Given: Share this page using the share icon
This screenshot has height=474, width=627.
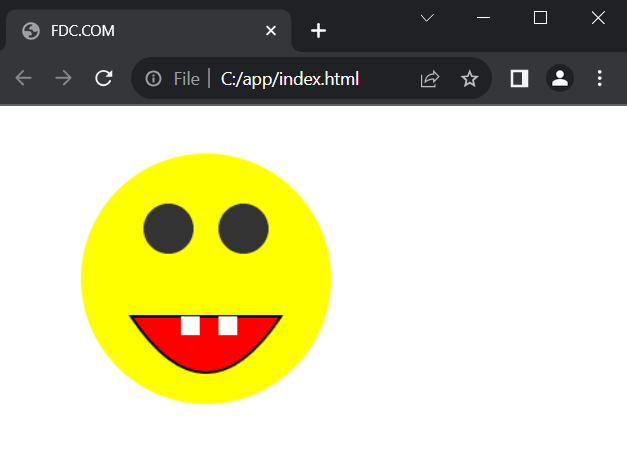Looking at the screenshot, I should [430, 78].
